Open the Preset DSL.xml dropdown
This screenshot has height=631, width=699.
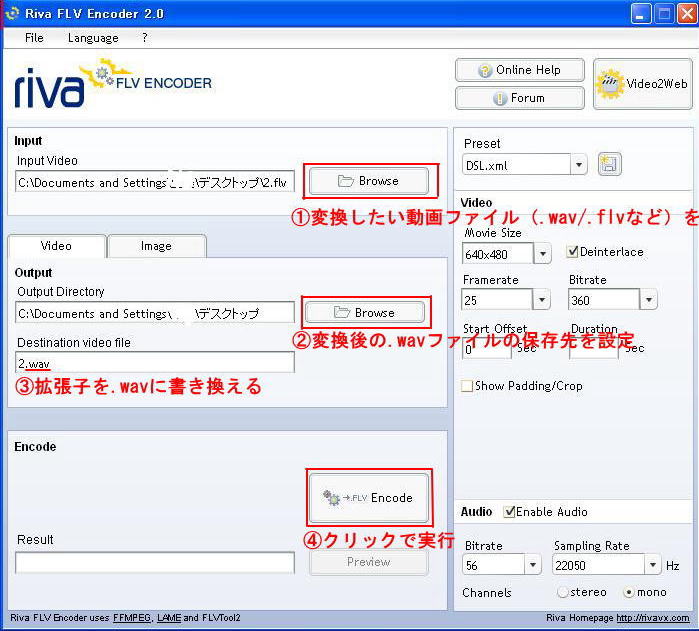pyautogui.click(x=579, y=165)
